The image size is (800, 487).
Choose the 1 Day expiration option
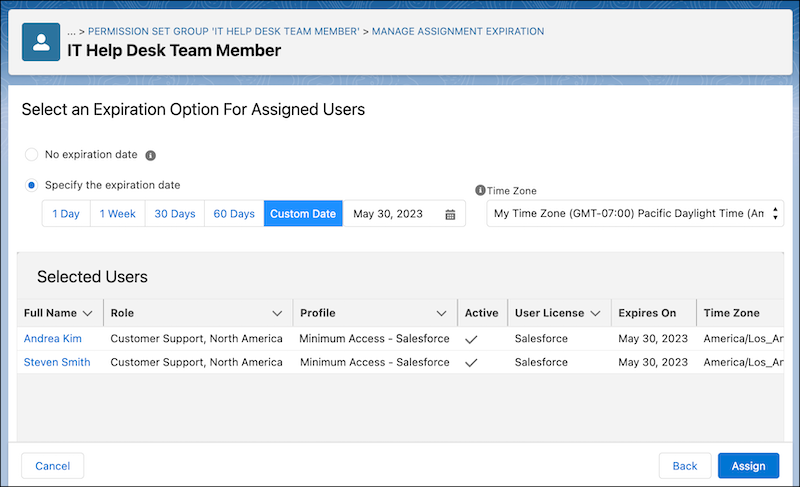(x=66, y=214)
